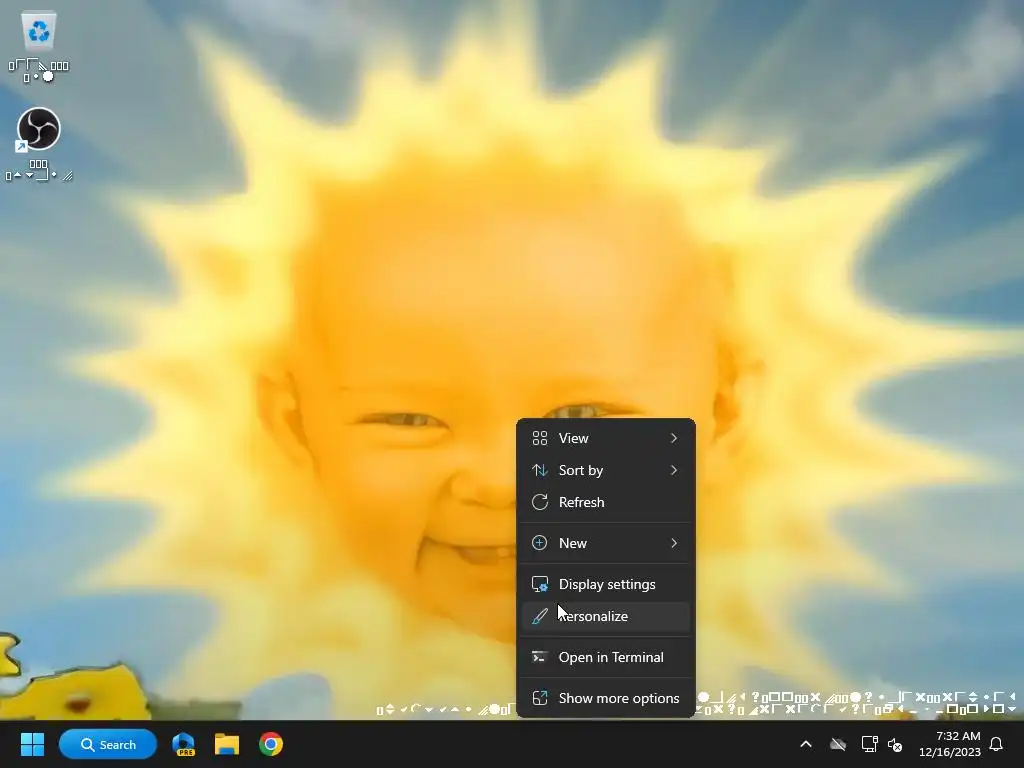Viewport: 1024px width, 768px height.
Task: Open the clock showing 7:32 AM
Action: (x=950, y=744)
